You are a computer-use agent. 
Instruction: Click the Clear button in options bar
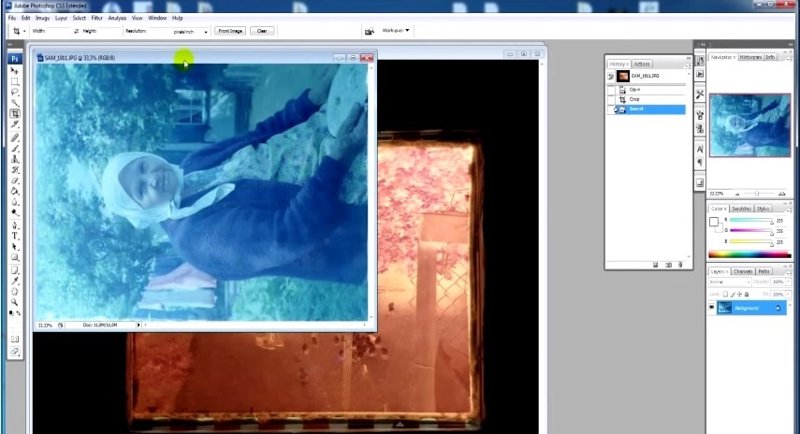262,31
